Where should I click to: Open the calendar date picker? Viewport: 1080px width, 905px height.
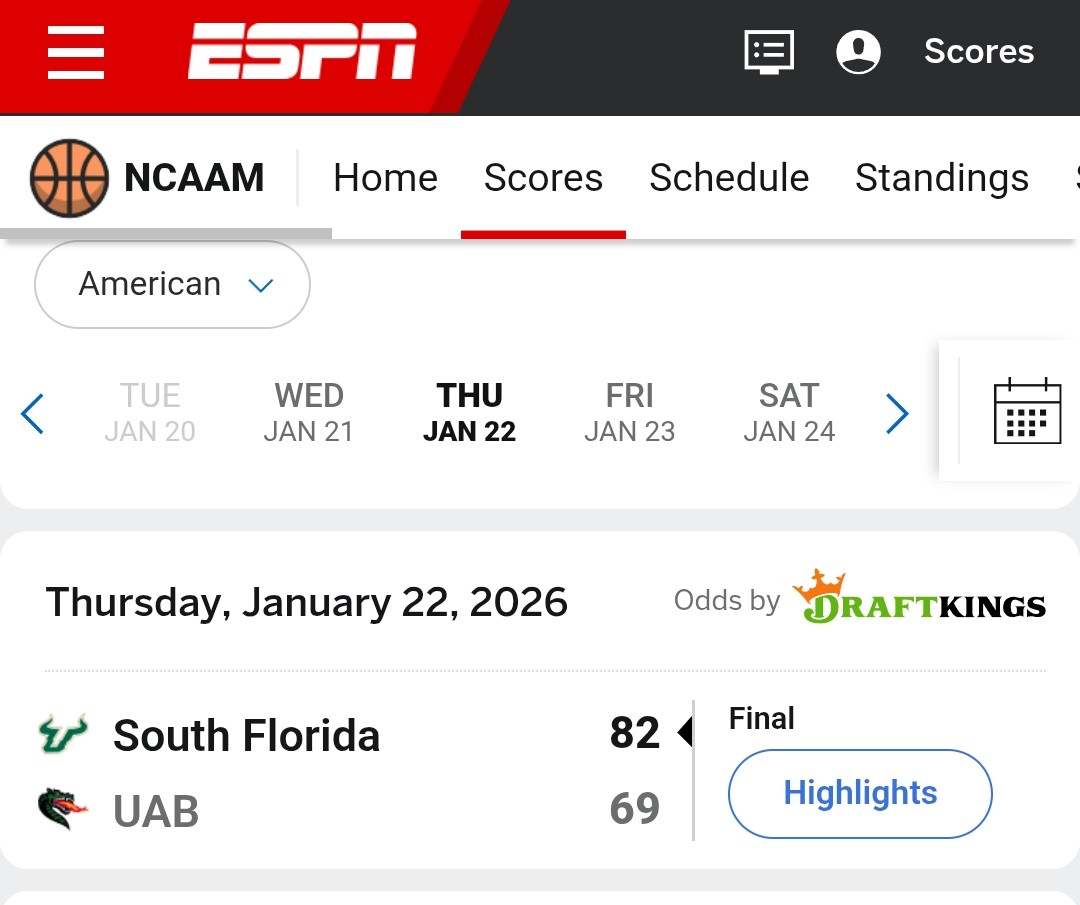[x=1027, y=411]
